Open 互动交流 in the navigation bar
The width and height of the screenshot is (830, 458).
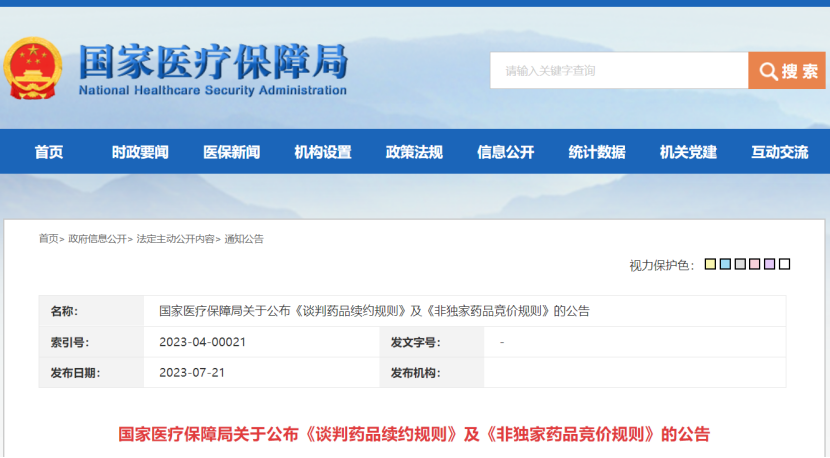[780, 152]
